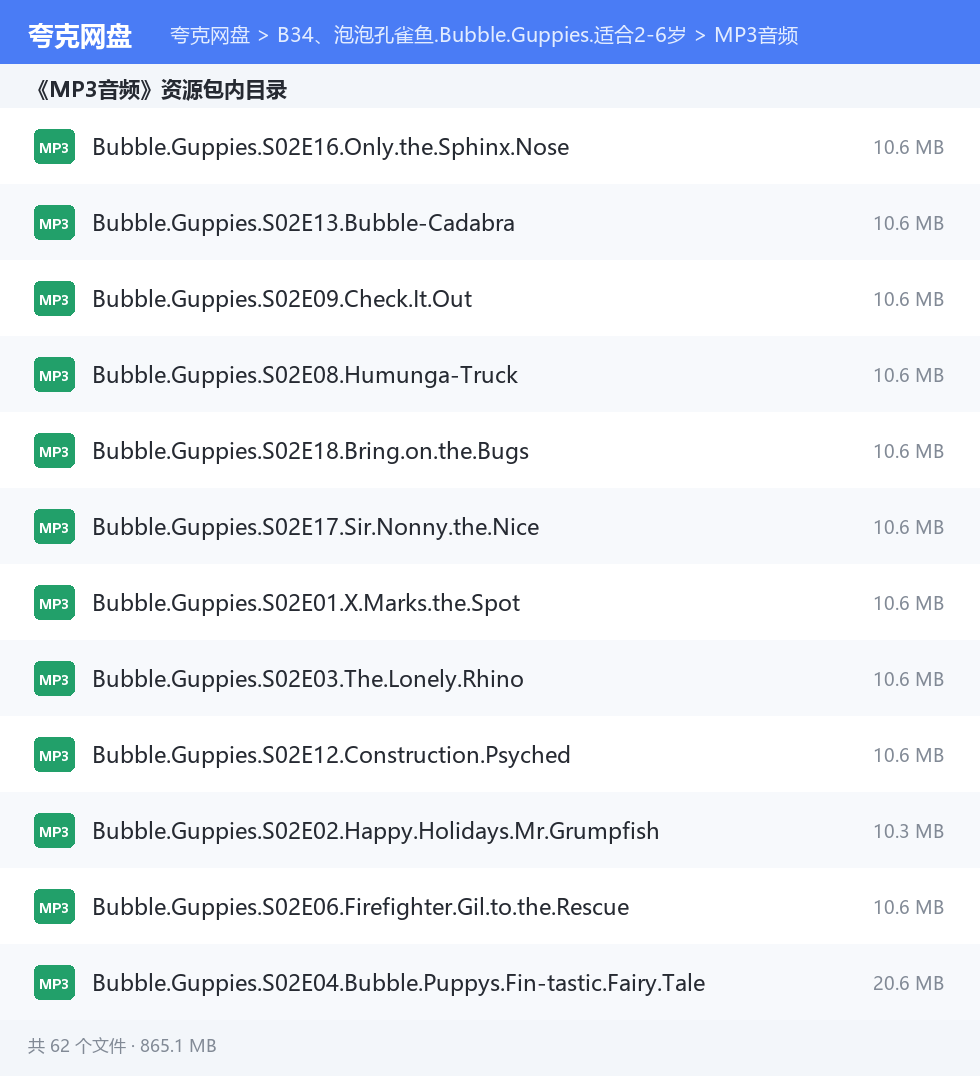The height and width of the screenshot is (1076, 980).
Task: Open file Bubble.Guppies.S02E03.The.Lonely.Rhino
Action: coord(308,679)
